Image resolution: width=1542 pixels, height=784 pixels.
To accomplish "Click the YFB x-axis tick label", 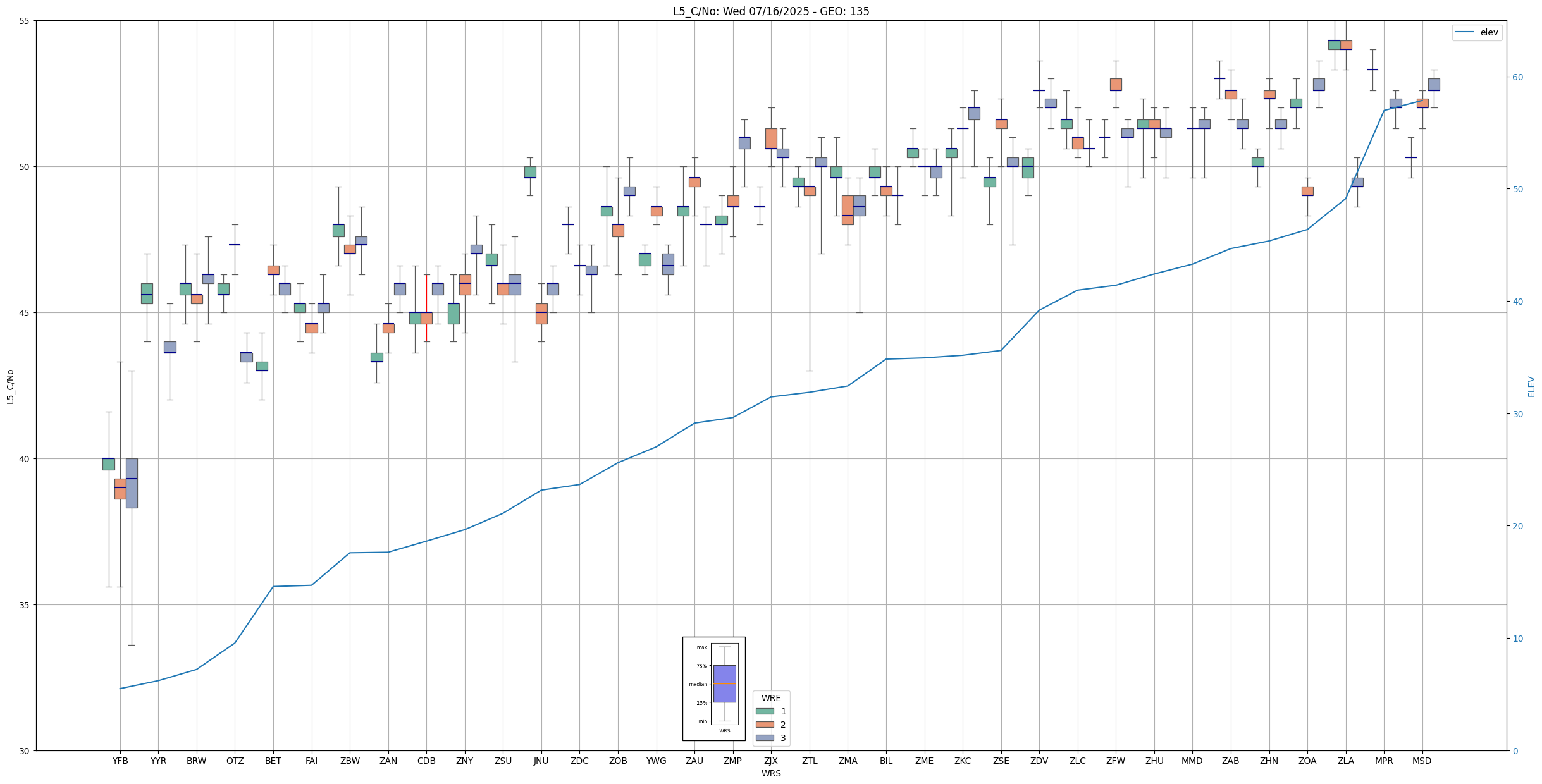I will coord(120,761).
